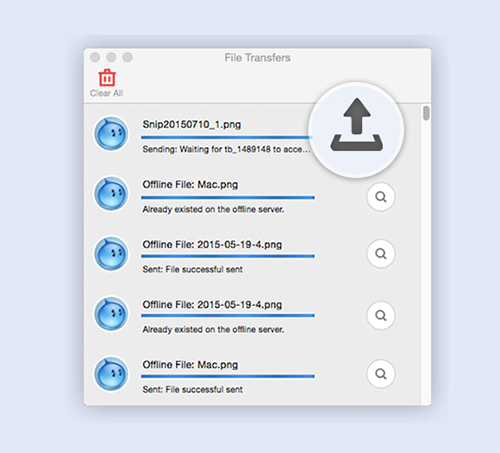Click avatar of last Mac.png transfer row
The image size is (500, 453).
pyautogui.click(x=111, y=374)
